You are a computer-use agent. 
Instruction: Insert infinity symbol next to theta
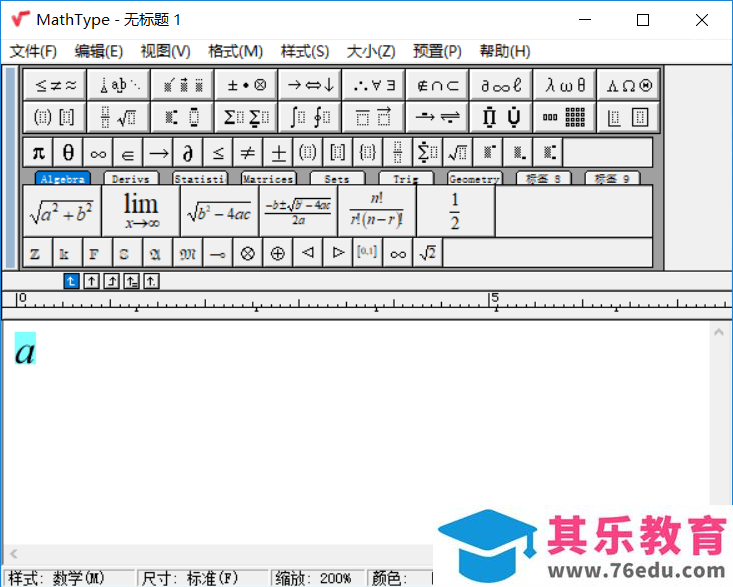[98, 152]
